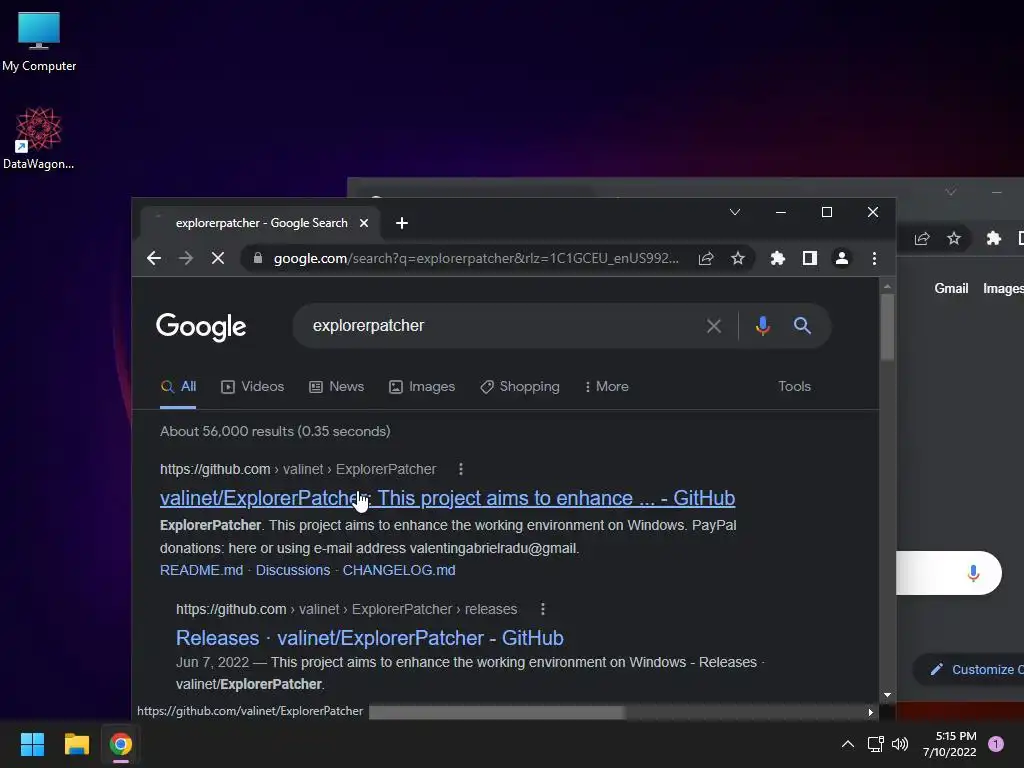Switch to the Images results tab
Screen dimensions: 1024x768
[422, 387]
